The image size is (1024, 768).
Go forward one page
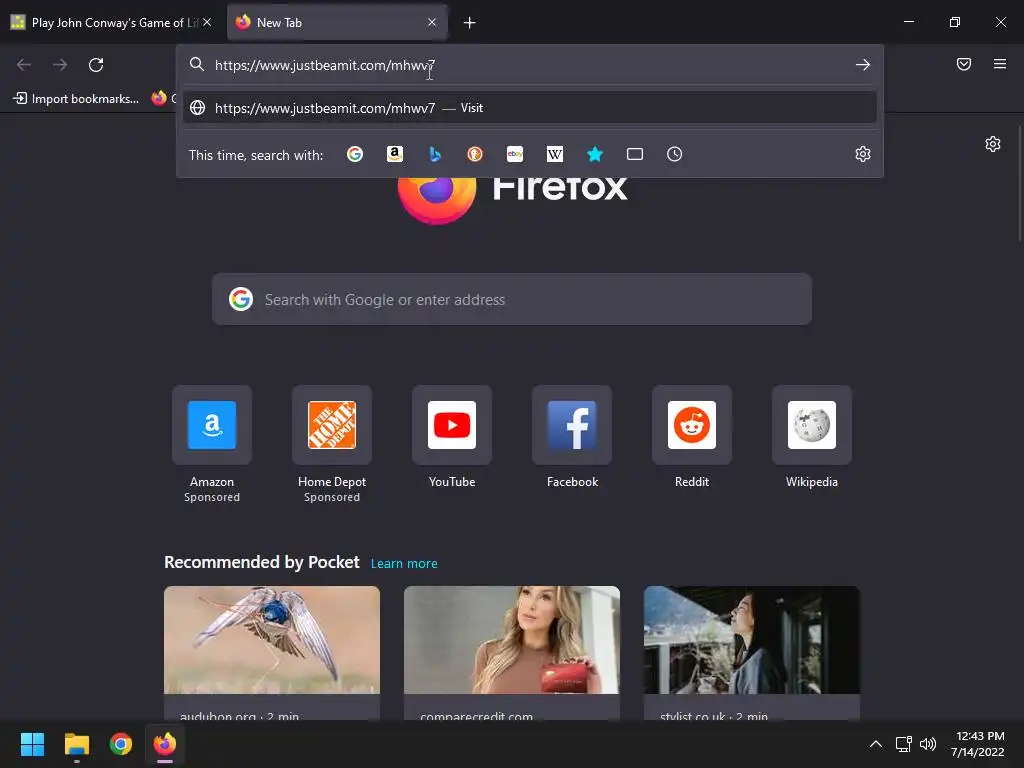click(x=60, y=65)
